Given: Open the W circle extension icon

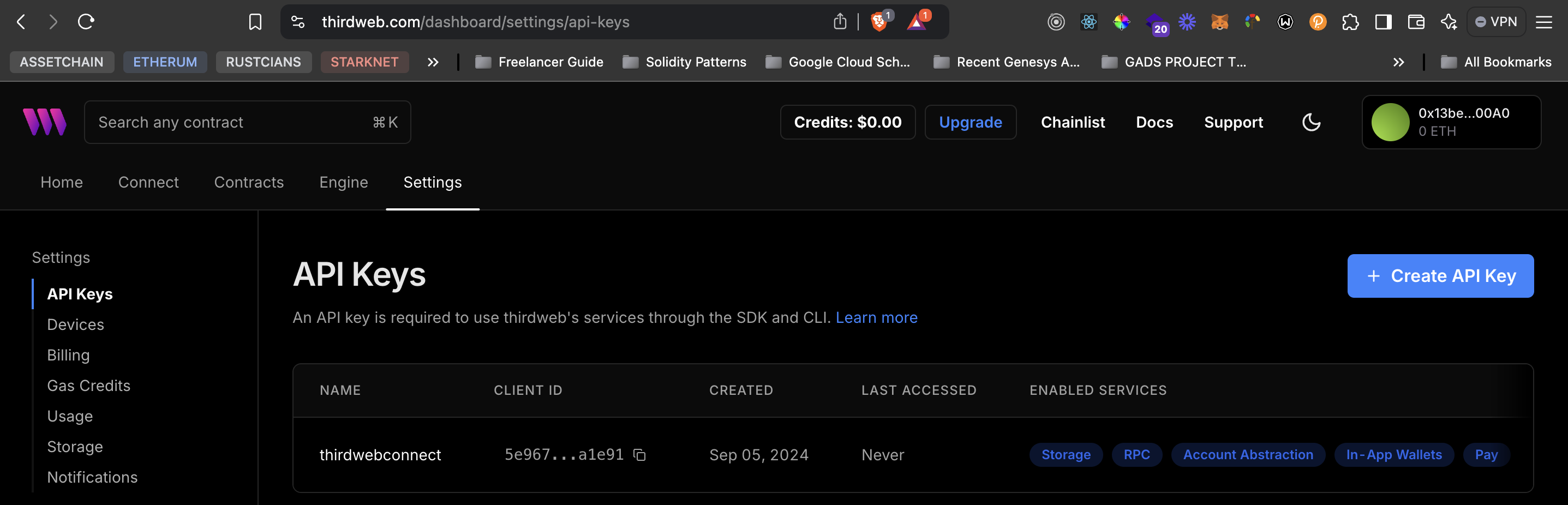Looking at the screenshot, I should 1285,22.
